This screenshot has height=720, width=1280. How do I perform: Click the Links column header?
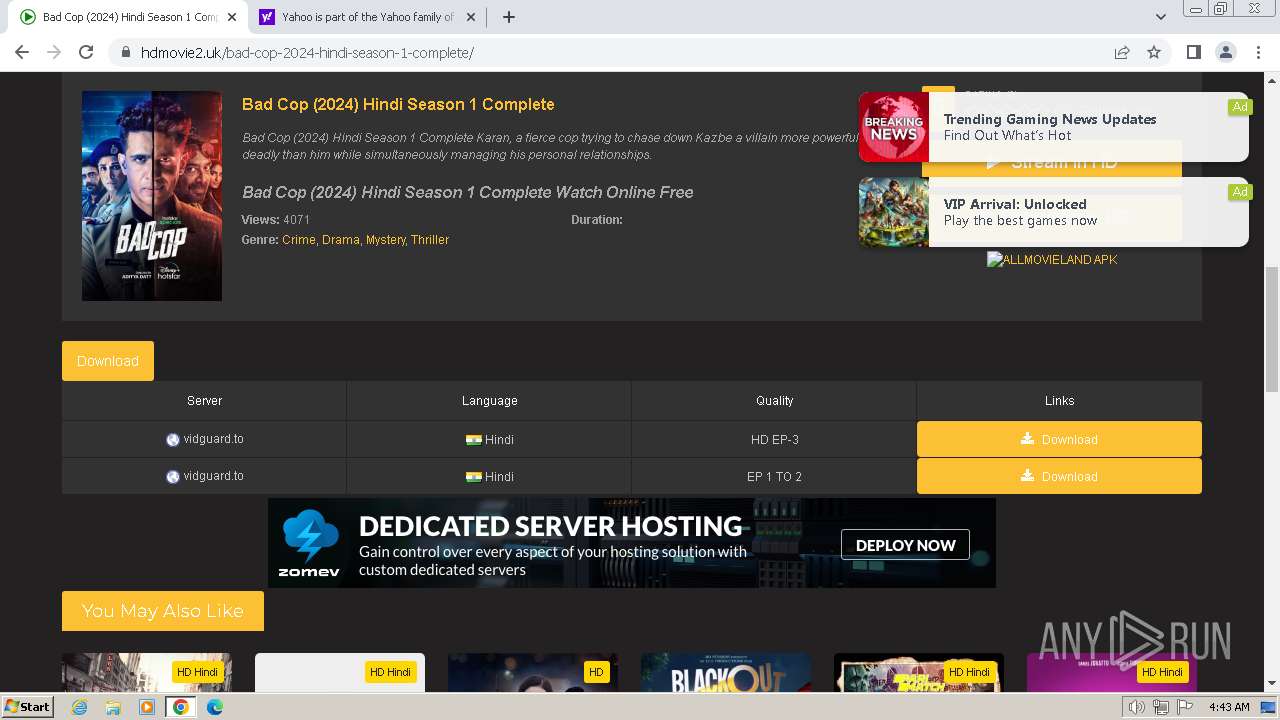click(1059, 400)
